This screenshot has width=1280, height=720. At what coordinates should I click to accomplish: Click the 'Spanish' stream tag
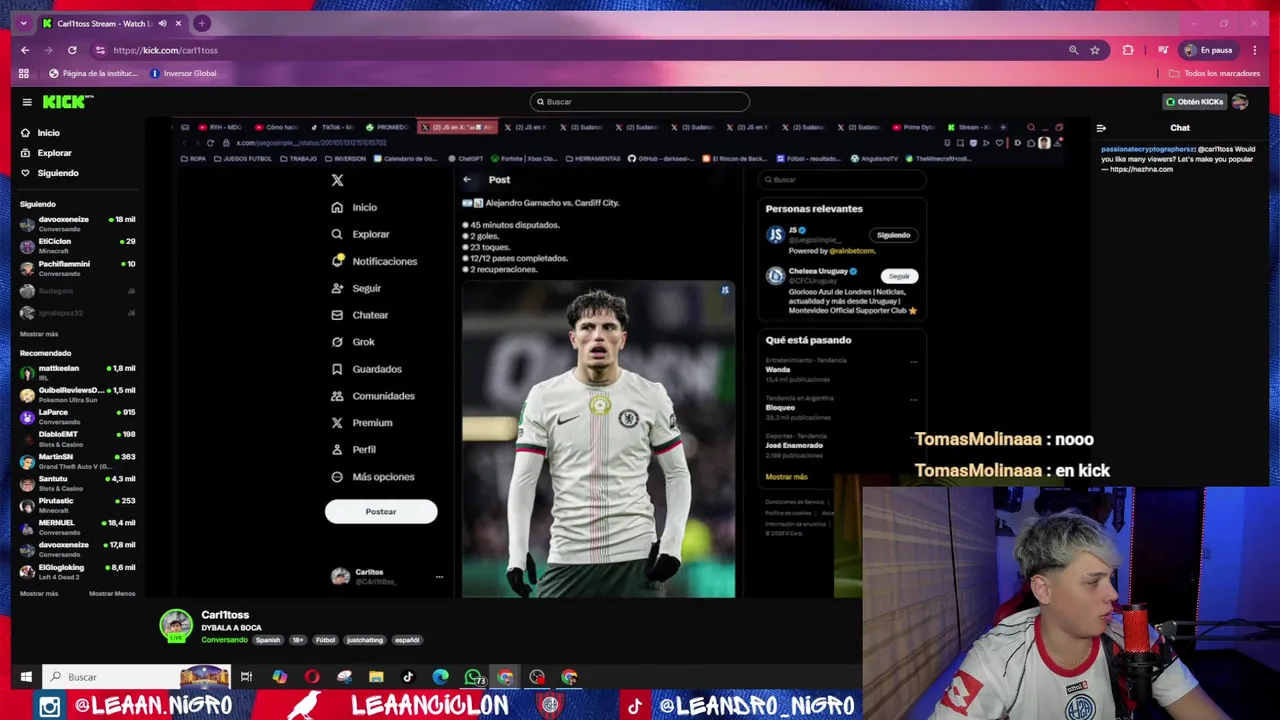click(268, 640)
